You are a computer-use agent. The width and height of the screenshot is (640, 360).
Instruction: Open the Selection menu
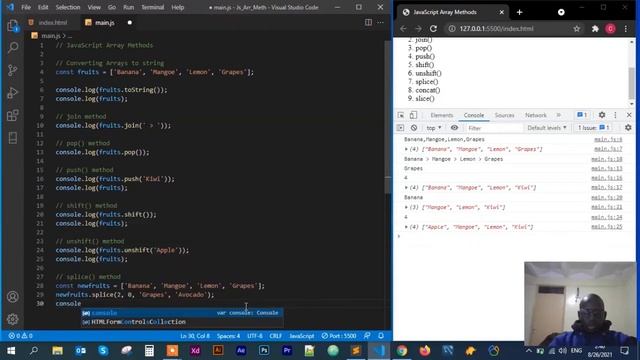pyautogui.click(x=68, y=7)
